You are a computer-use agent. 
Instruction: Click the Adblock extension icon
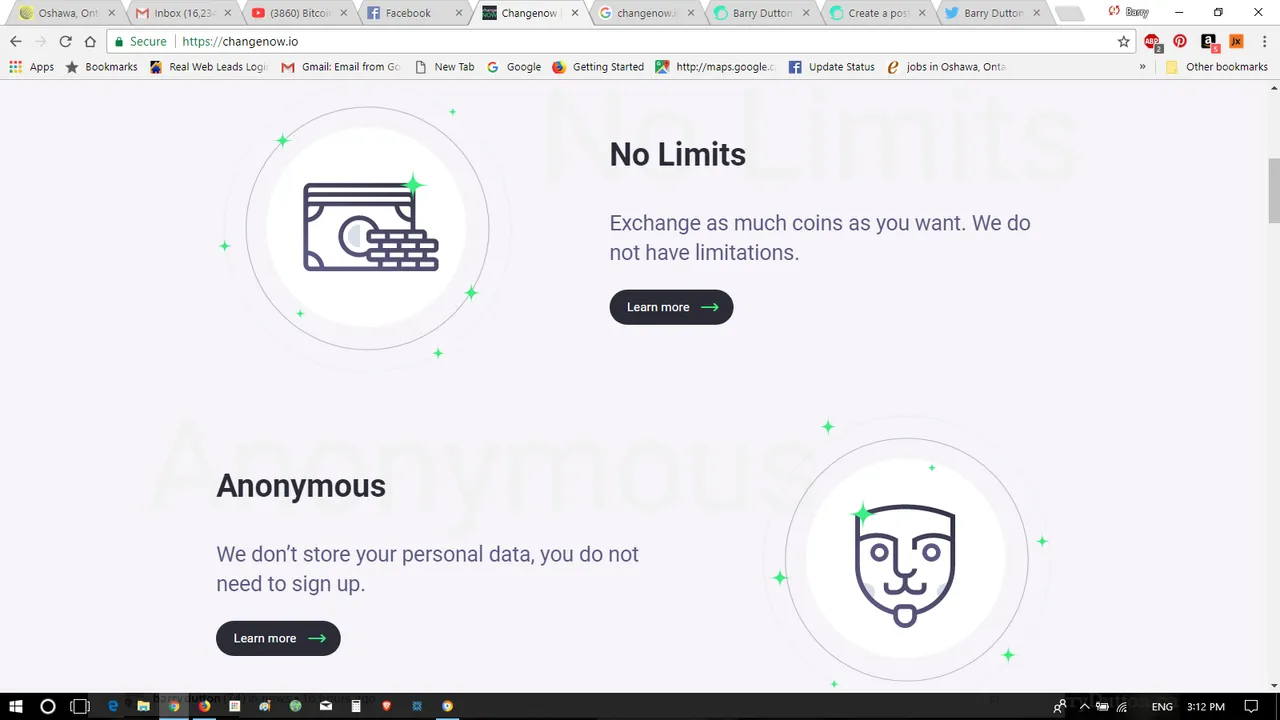click(1152, 42)
